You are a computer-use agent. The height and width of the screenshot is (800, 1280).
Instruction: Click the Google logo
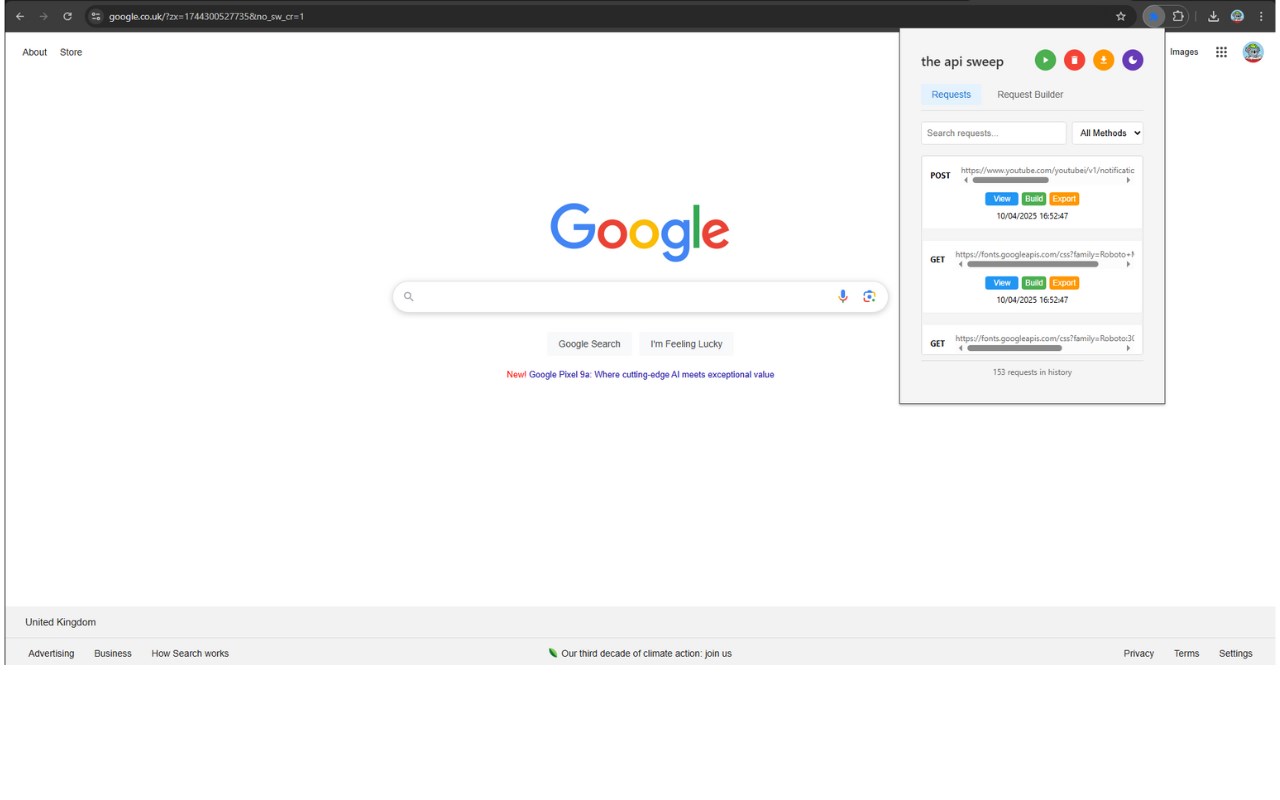point(640,232)
